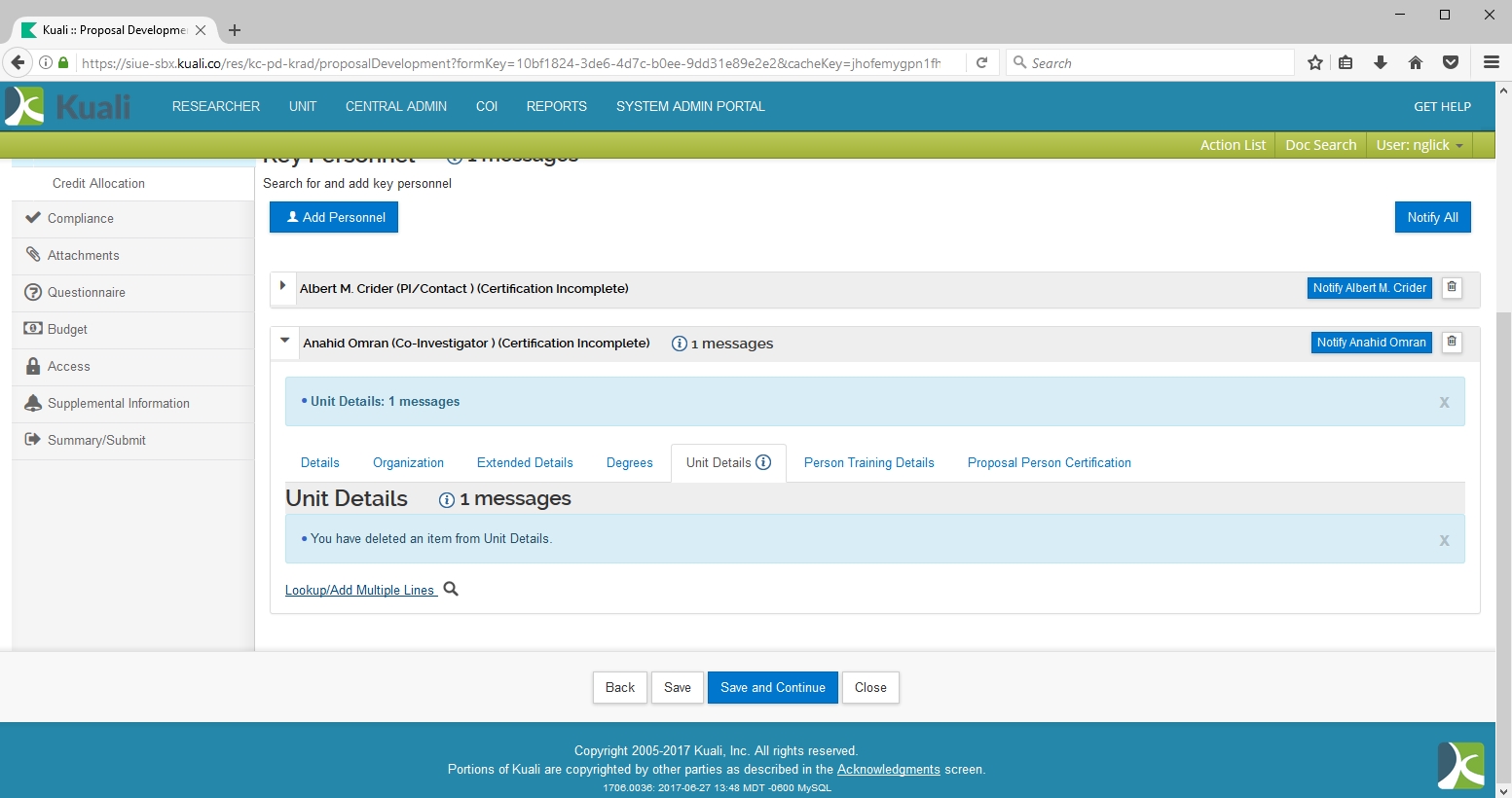1512x798 pixels.
Task: Click trash icon for Anahid Omran
Action: [x=1452, y=343]
